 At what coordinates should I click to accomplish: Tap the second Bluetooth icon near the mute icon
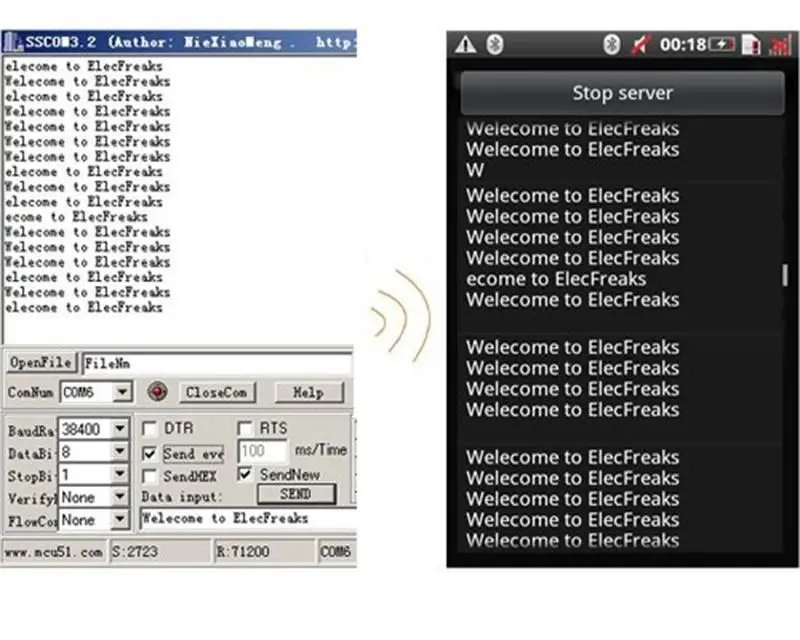611,44
